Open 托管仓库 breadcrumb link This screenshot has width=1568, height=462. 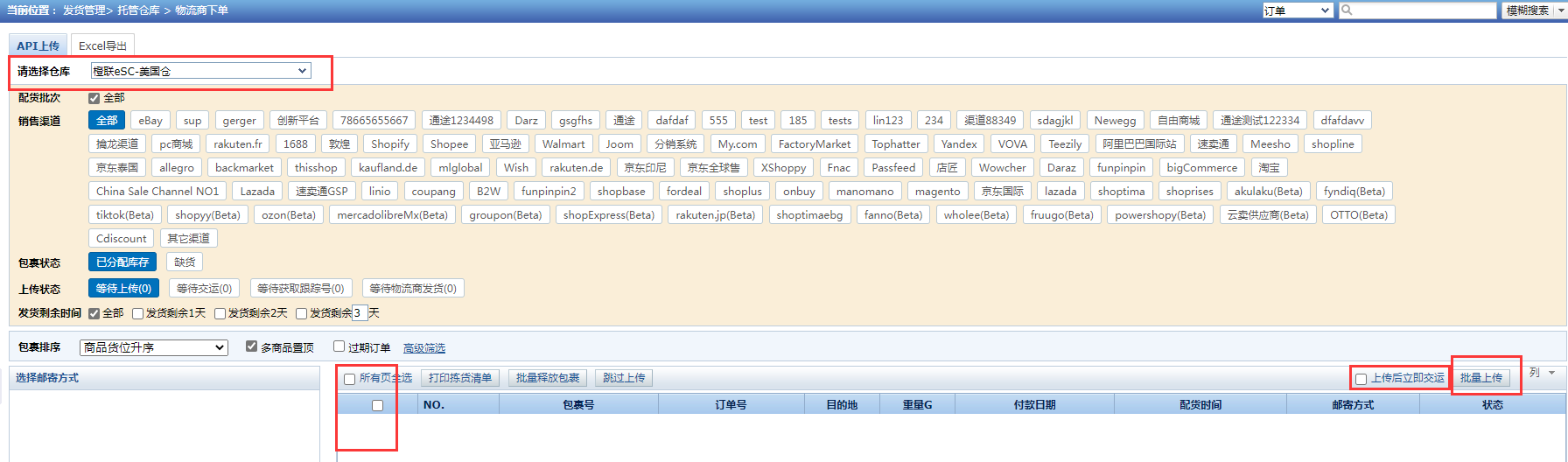click(139, 10)
